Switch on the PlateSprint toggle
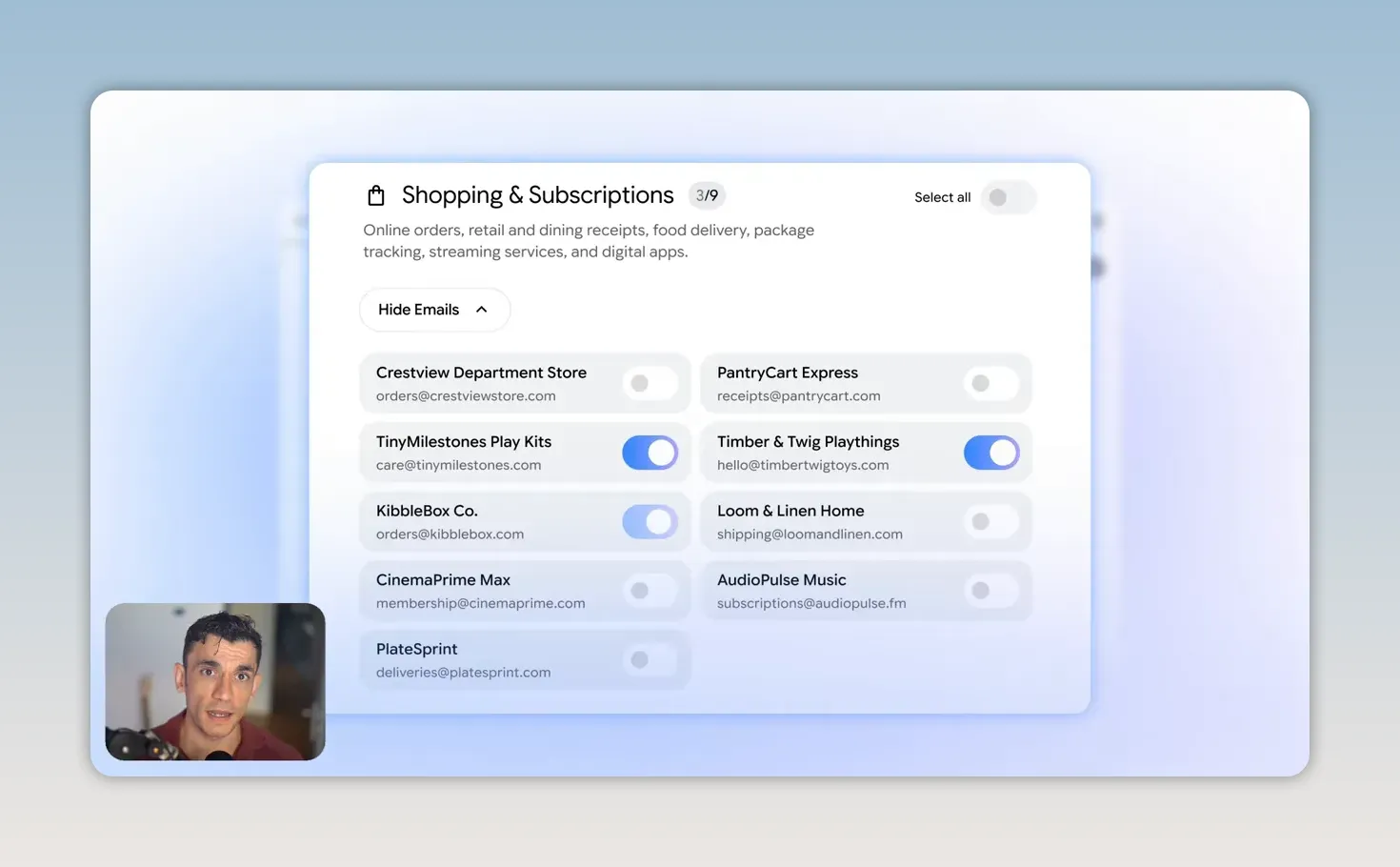Image resolution: width=1400 pixels, height=867 pixels. (650, 659)
